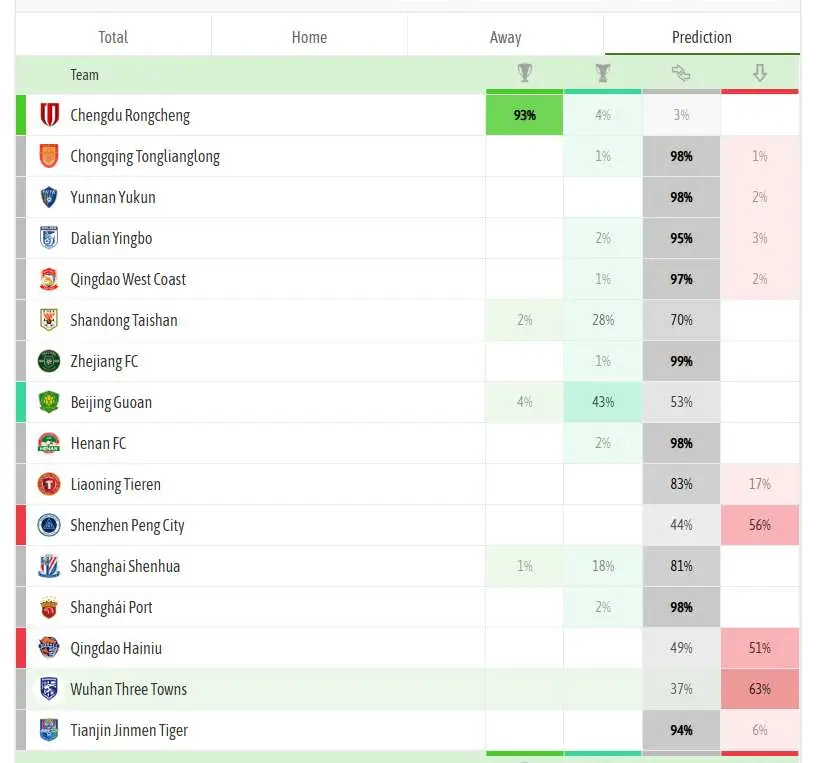Click the Wuhan Three Towns crest
The width and height of the screenshot is (825, 763).
point(49,689)
